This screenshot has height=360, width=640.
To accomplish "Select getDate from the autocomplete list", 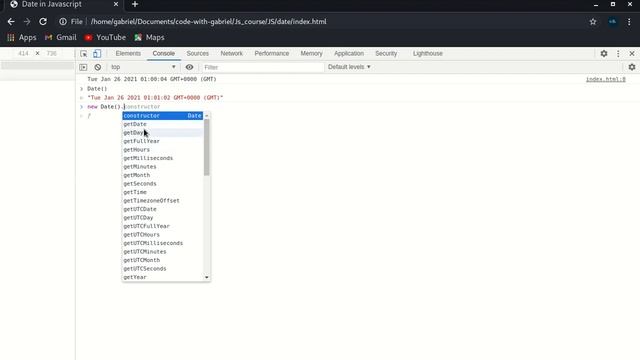I will click(x=163, y=124).
